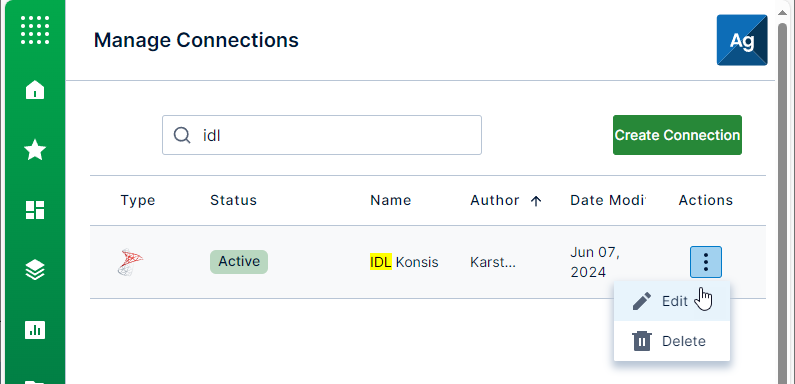This screenshot has height=384, width=795.
Task: Sort by the Author column arrow
Action: 536,201
